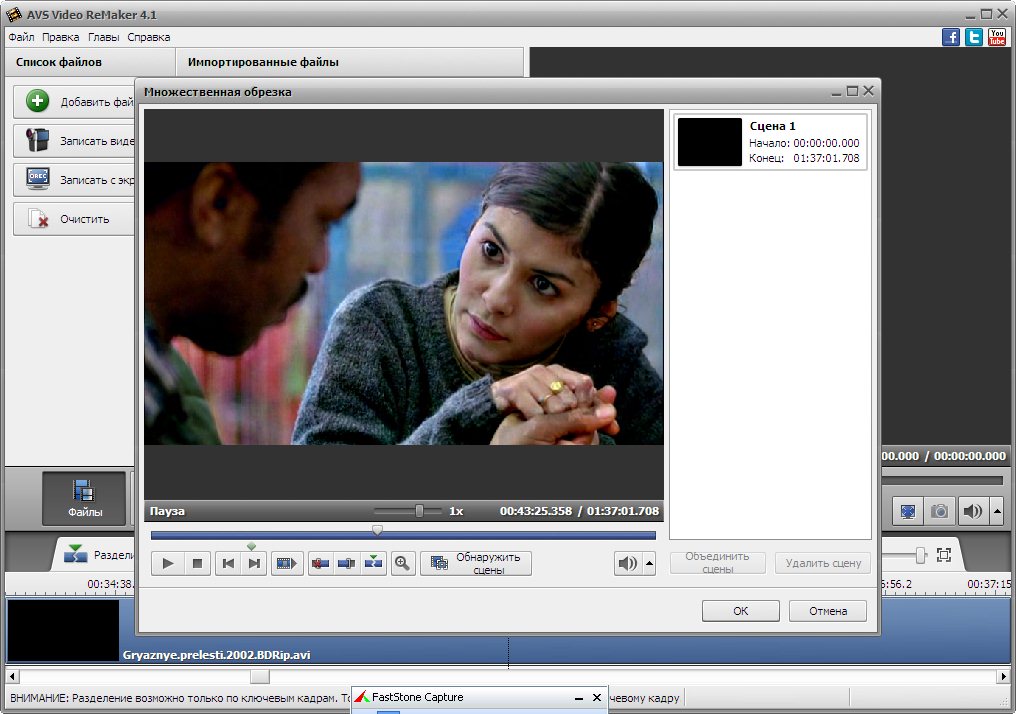Toggle the main window speaker mute
This screenshot has width=1016, height=714.
(971, 511)
